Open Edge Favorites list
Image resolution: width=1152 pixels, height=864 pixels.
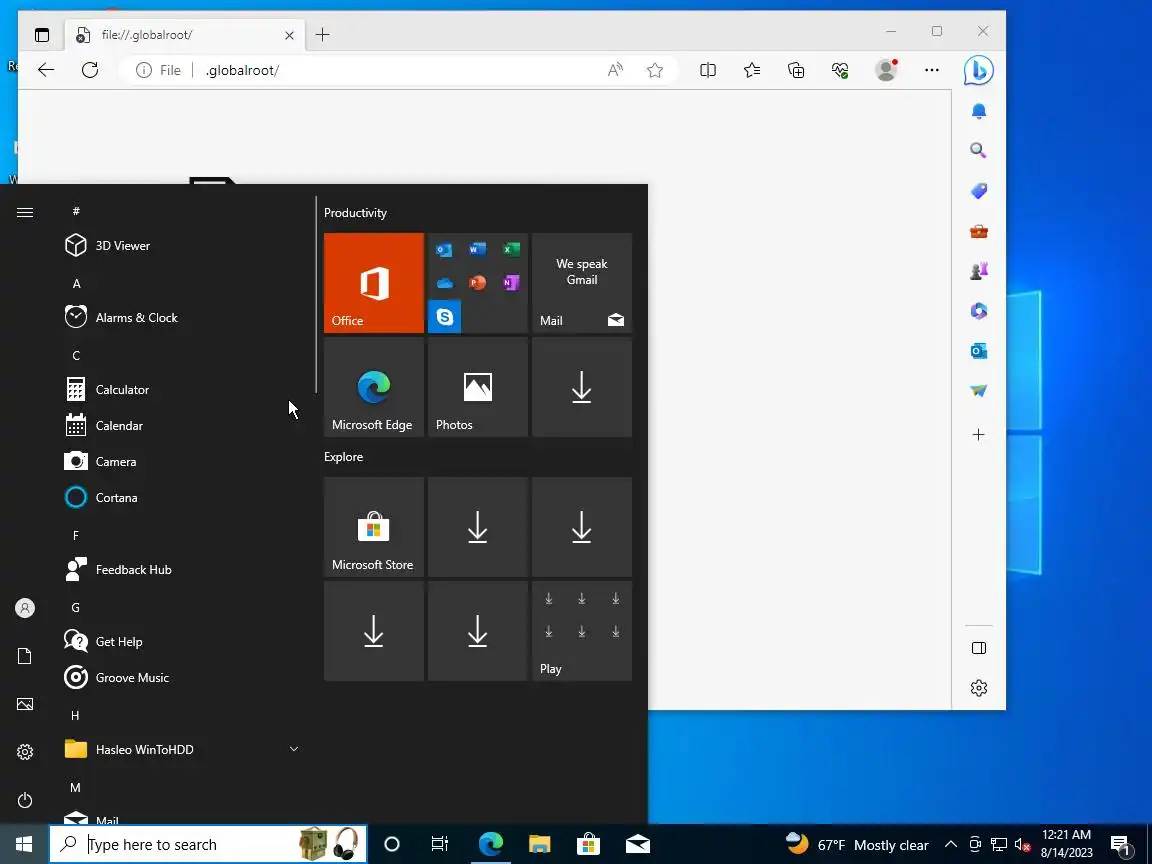752,70
